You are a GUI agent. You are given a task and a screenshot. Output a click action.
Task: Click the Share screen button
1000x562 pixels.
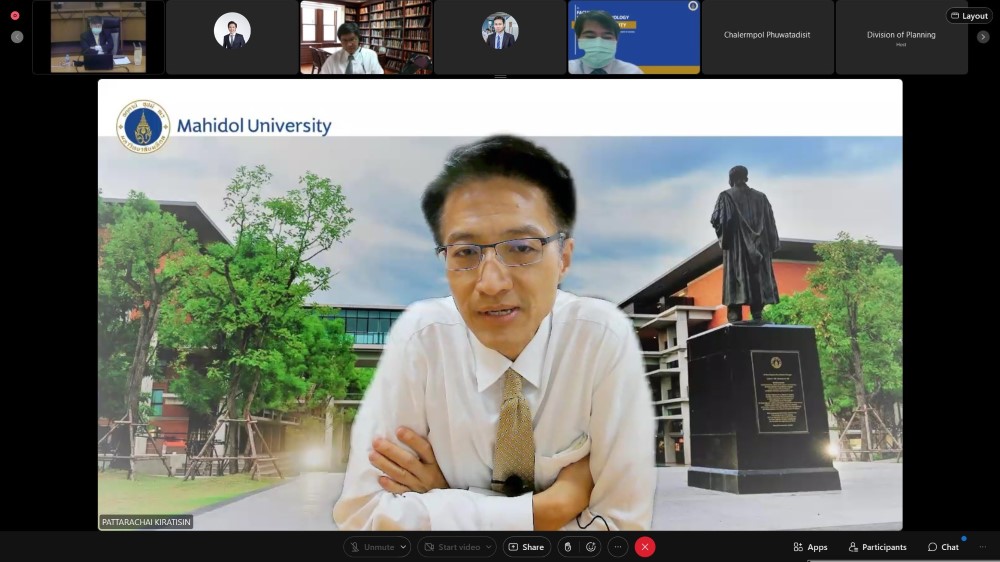coord(526,547)
